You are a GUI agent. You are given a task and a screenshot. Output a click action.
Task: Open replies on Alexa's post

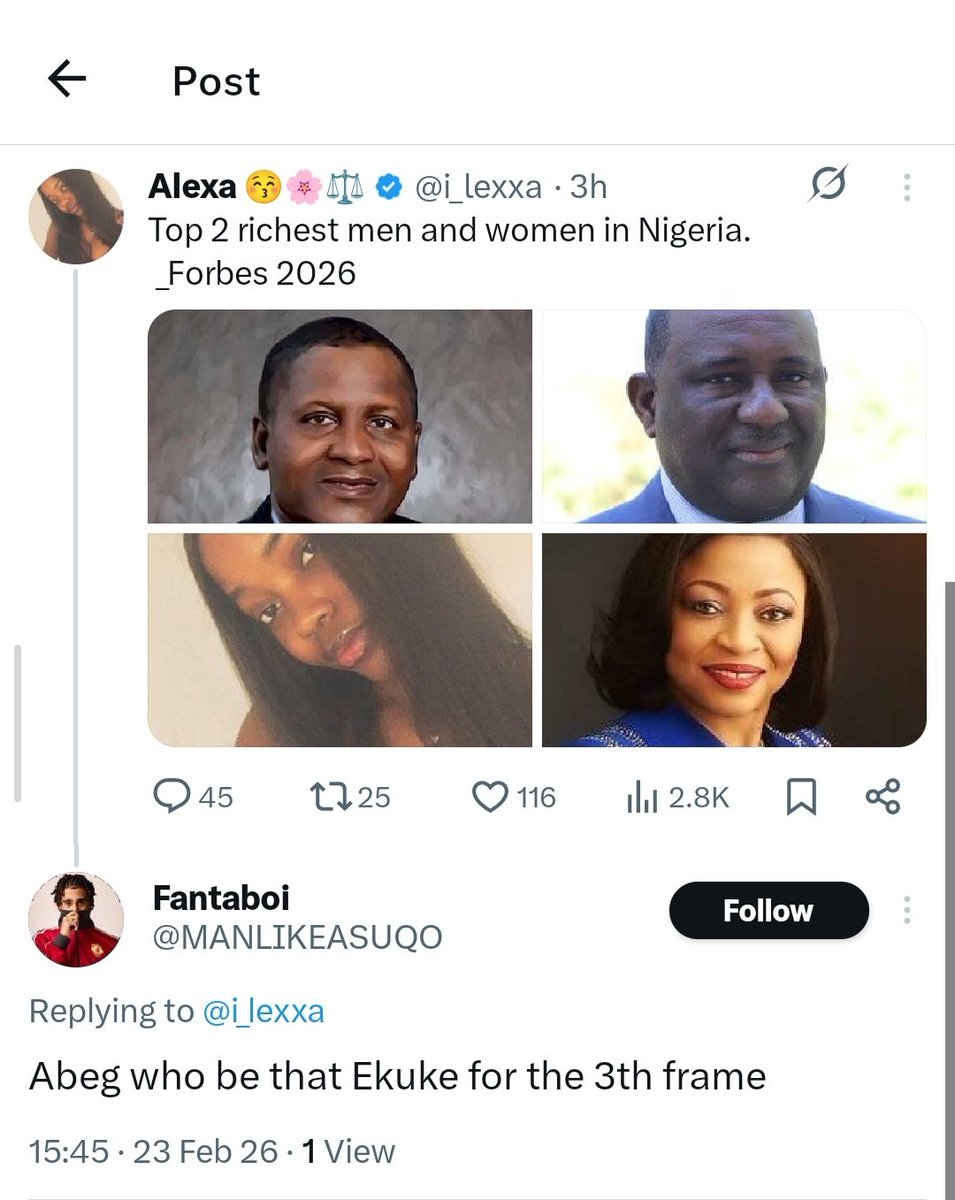click(x=173, y=797)
